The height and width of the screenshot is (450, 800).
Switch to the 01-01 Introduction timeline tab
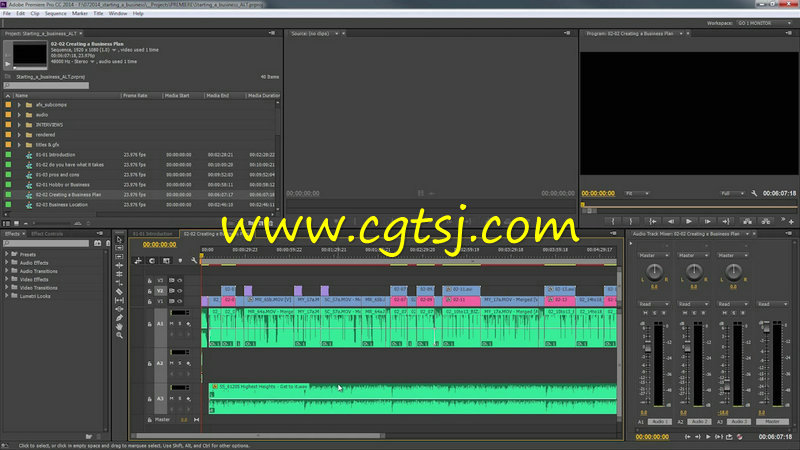(153, 234)
